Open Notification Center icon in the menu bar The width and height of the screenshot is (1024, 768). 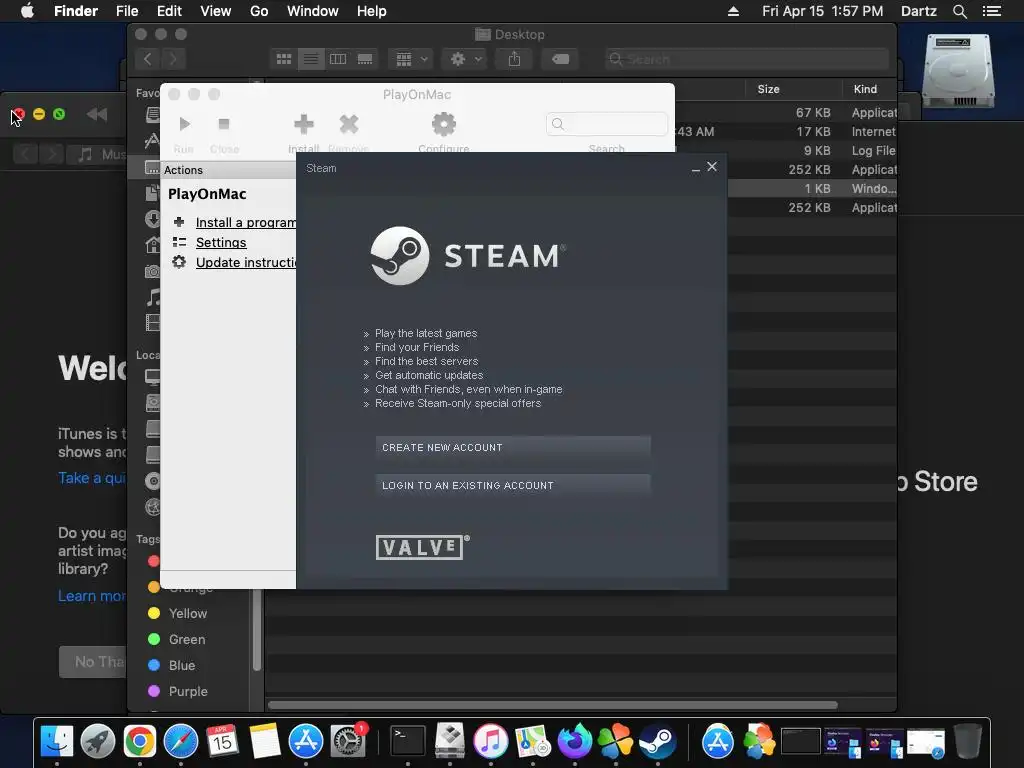pos(992,11)
